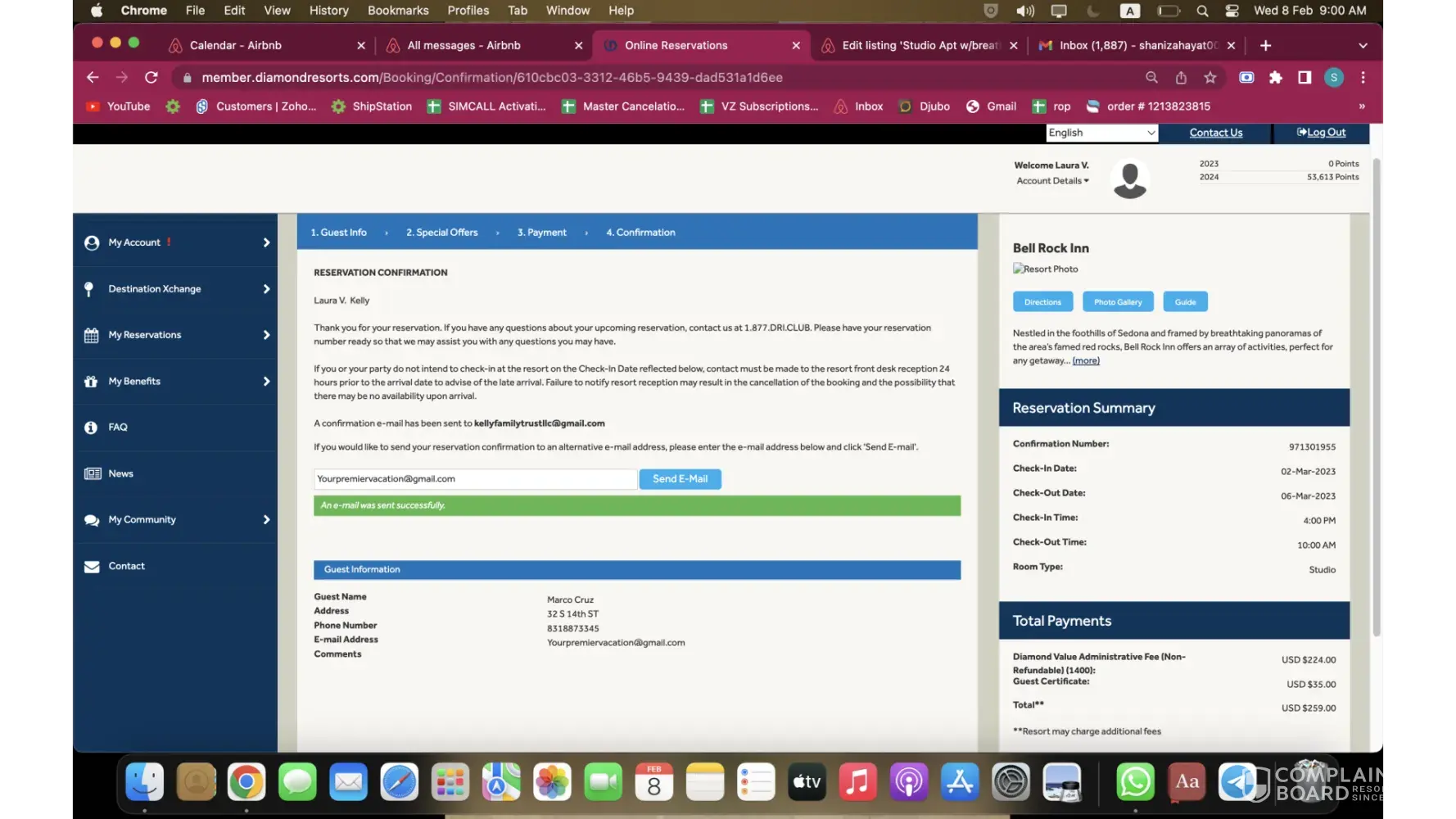Viewport: 1456px width, 819px height.
Task: Open the YouTube bookmark
Action: [119, 106]
